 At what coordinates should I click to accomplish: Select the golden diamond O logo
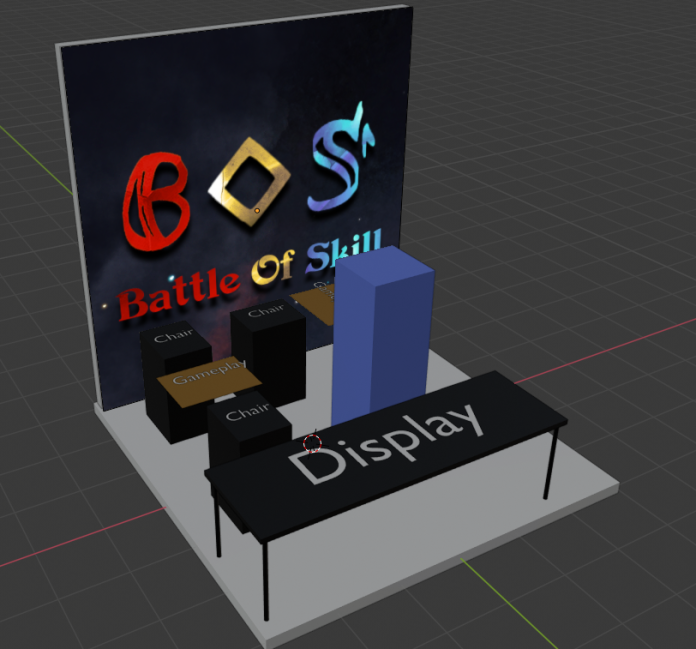[x=250, y=182]
